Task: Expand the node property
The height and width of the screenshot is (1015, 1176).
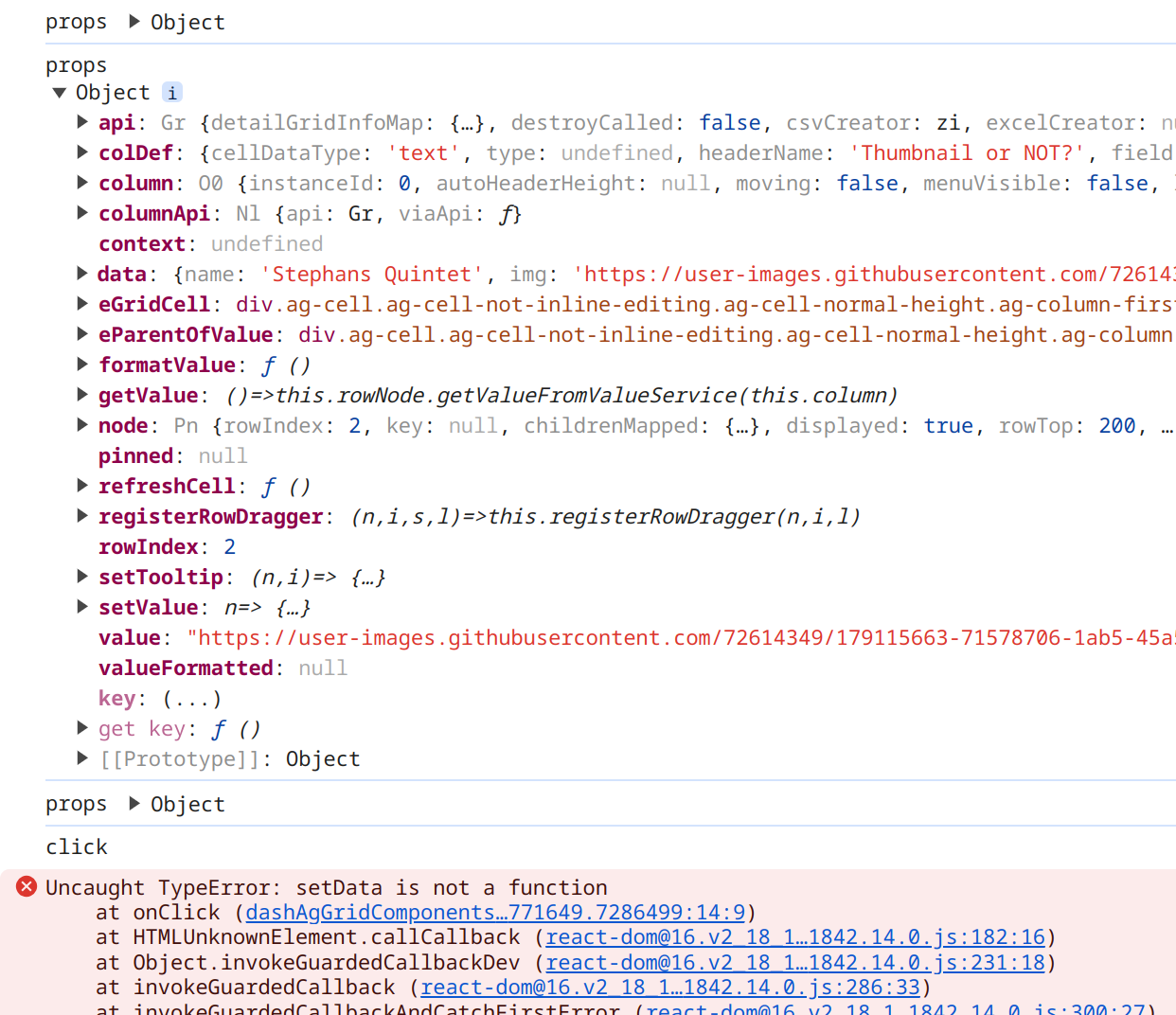Action: (82, 425)
